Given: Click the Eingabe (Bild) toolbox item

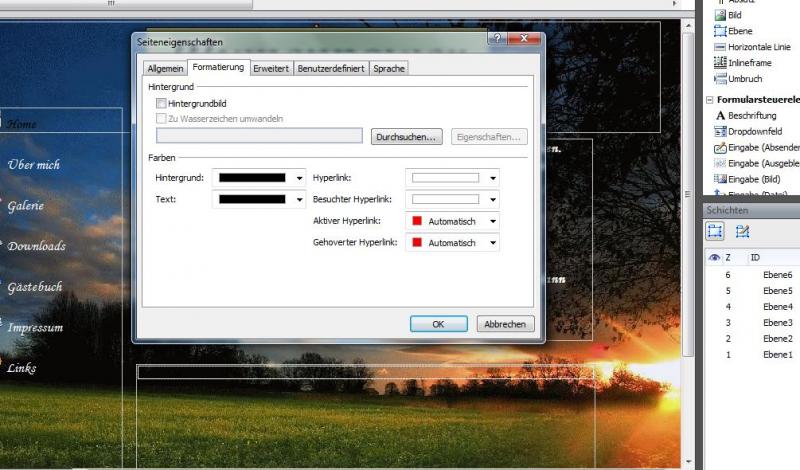Looking at the screenshot, I should (x=720, y=178).
